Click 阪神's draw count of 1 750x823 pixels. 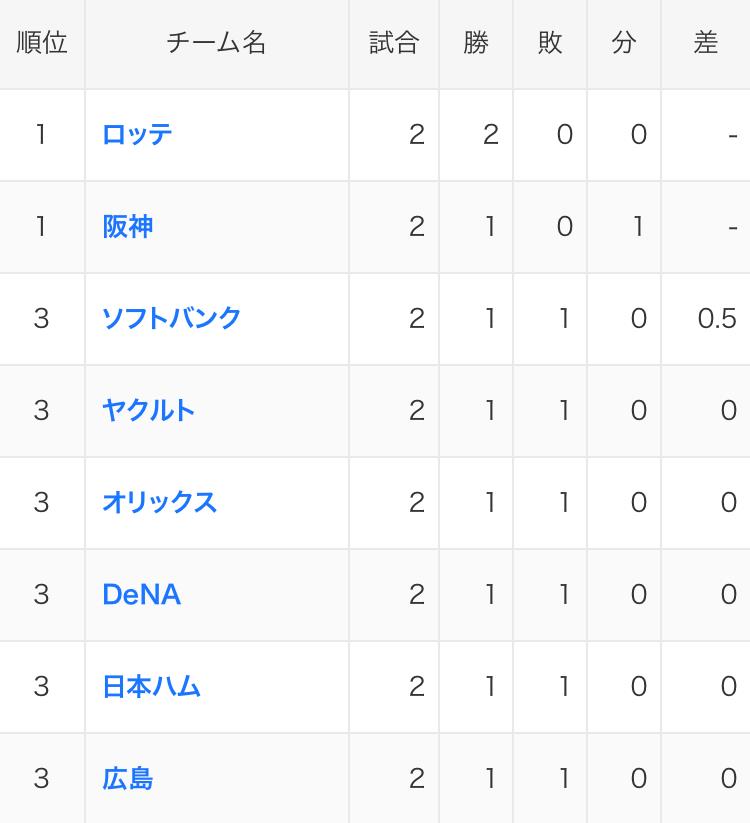click(639, 227)
